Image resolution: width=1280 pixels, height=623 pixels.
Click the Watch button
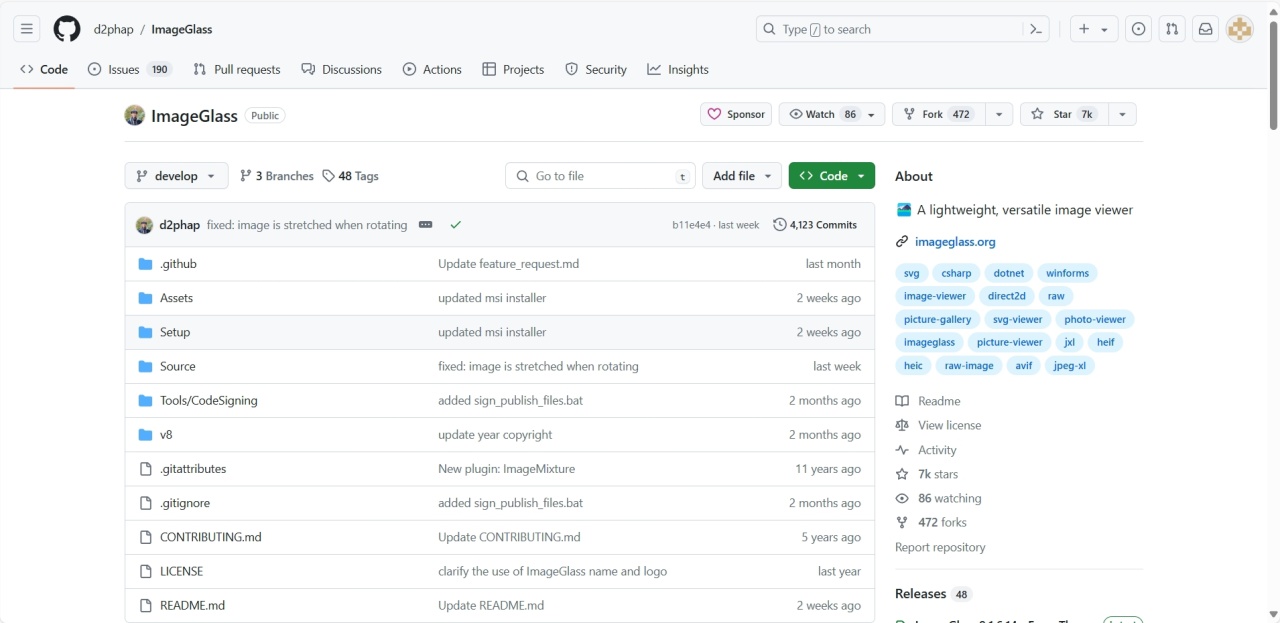[831, 115]
